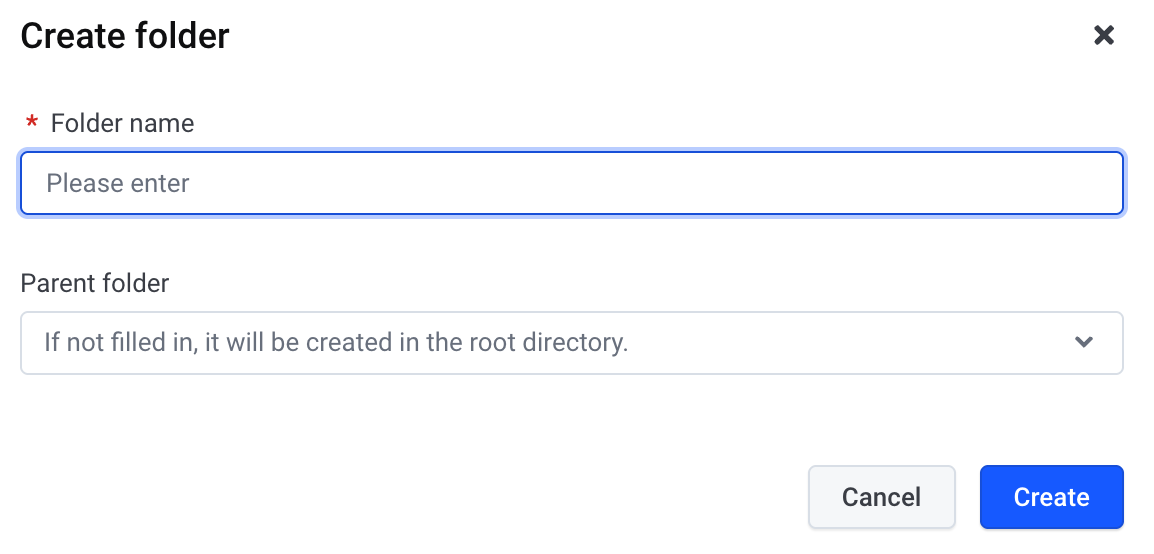Screen dimensions: 1154x554
Task: Dismiss dialog using the Cancel button
Action: pyautogui.click(x=882, y=497)
